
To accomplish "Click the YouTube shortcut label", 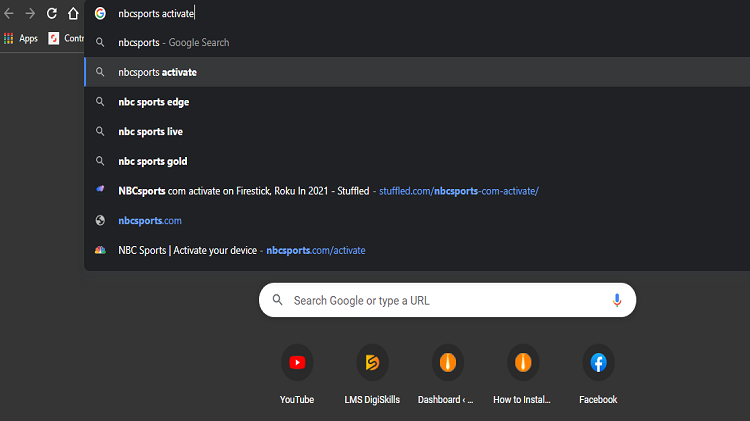I will point(297,399).
